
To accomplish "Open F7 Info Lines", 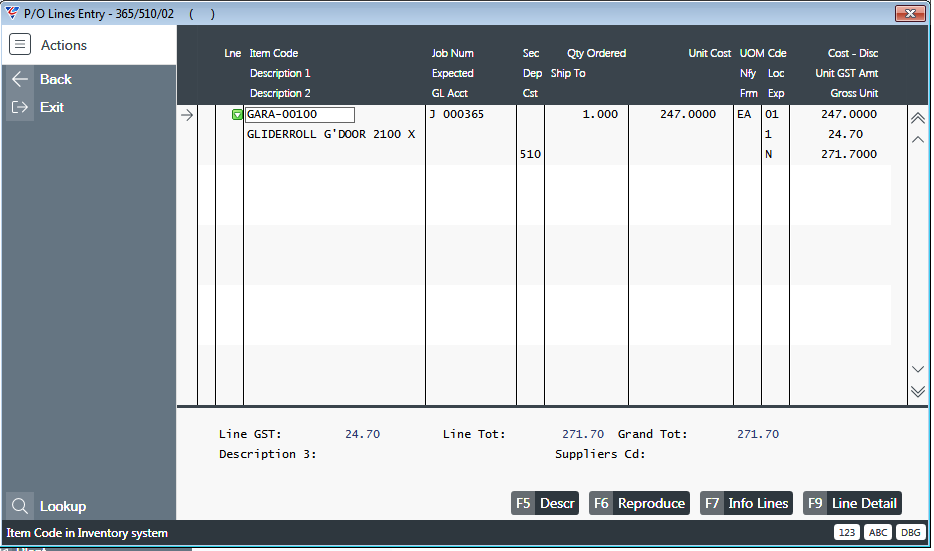I will pos(746,503).
